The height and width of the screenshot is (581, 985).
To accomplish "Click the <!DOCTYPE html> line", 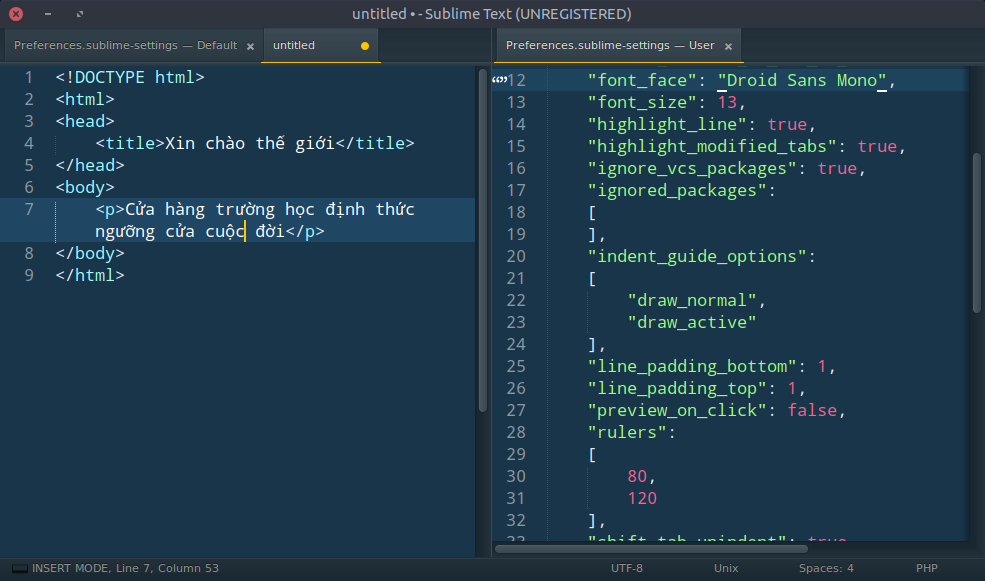I will (x=129, y=77).
